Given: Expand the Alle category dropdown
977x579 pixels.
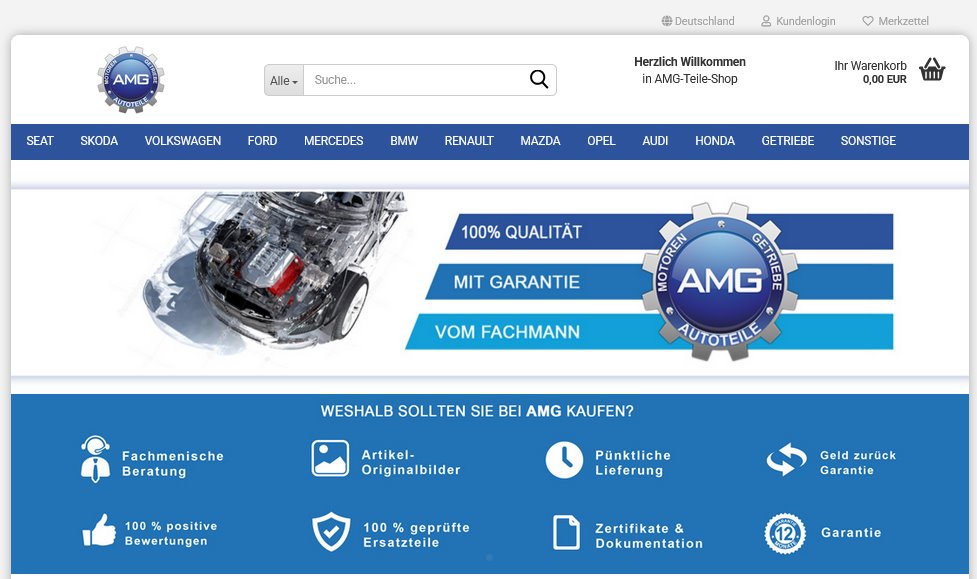Looking at the screenshot, I should point(284,81).
